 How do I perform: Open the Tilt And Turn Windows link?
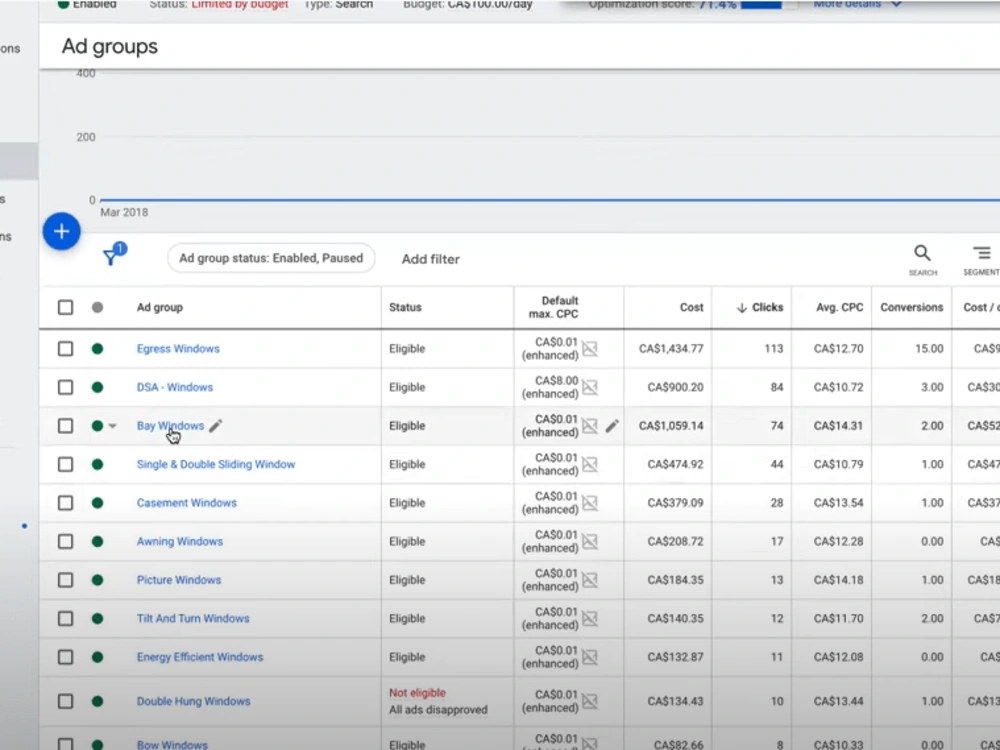tap(193, 619)
